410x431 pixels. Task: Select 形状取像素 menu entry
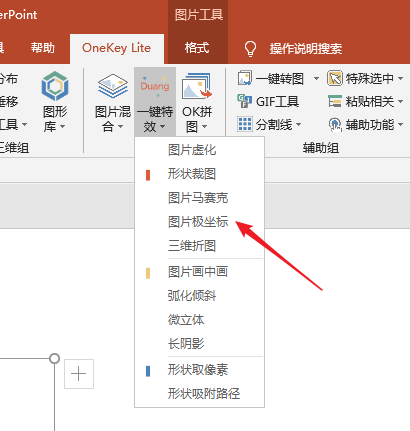(x=199, y=370)
